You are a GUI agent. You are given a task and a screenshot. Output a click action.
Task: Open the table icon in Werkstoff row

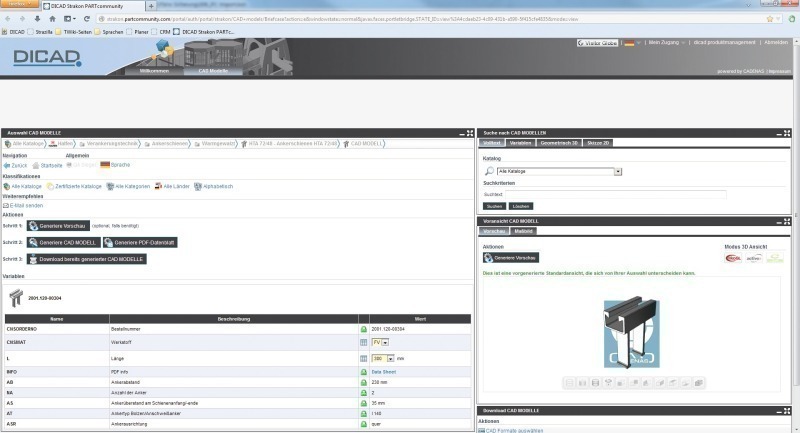tap(364, 343)
